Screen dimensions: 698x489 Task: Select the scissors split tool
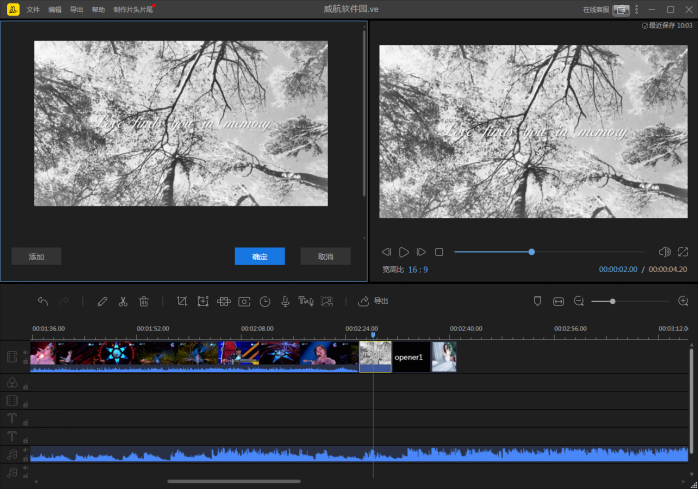[x=123, y=301]
